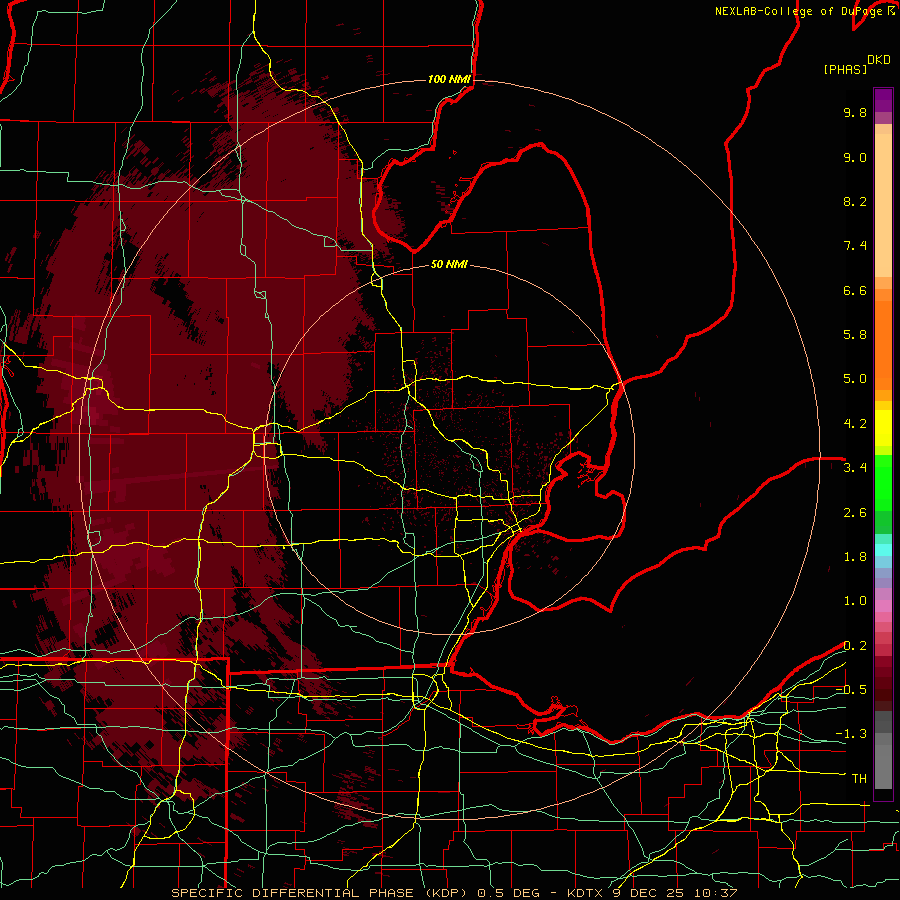
Task: Pick the purple top segment of color bar
Action: click(883, 100)
